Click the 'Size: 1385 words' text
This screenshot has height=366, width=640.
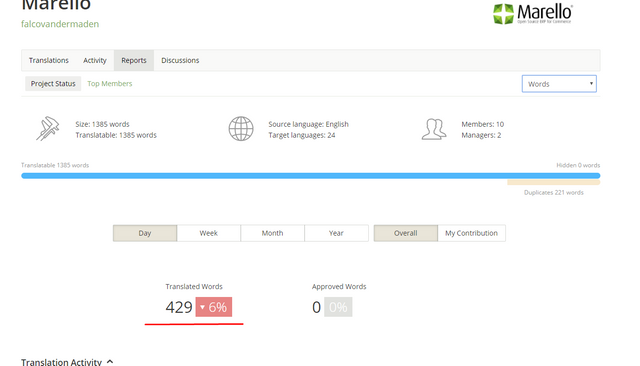click(102, 124)
